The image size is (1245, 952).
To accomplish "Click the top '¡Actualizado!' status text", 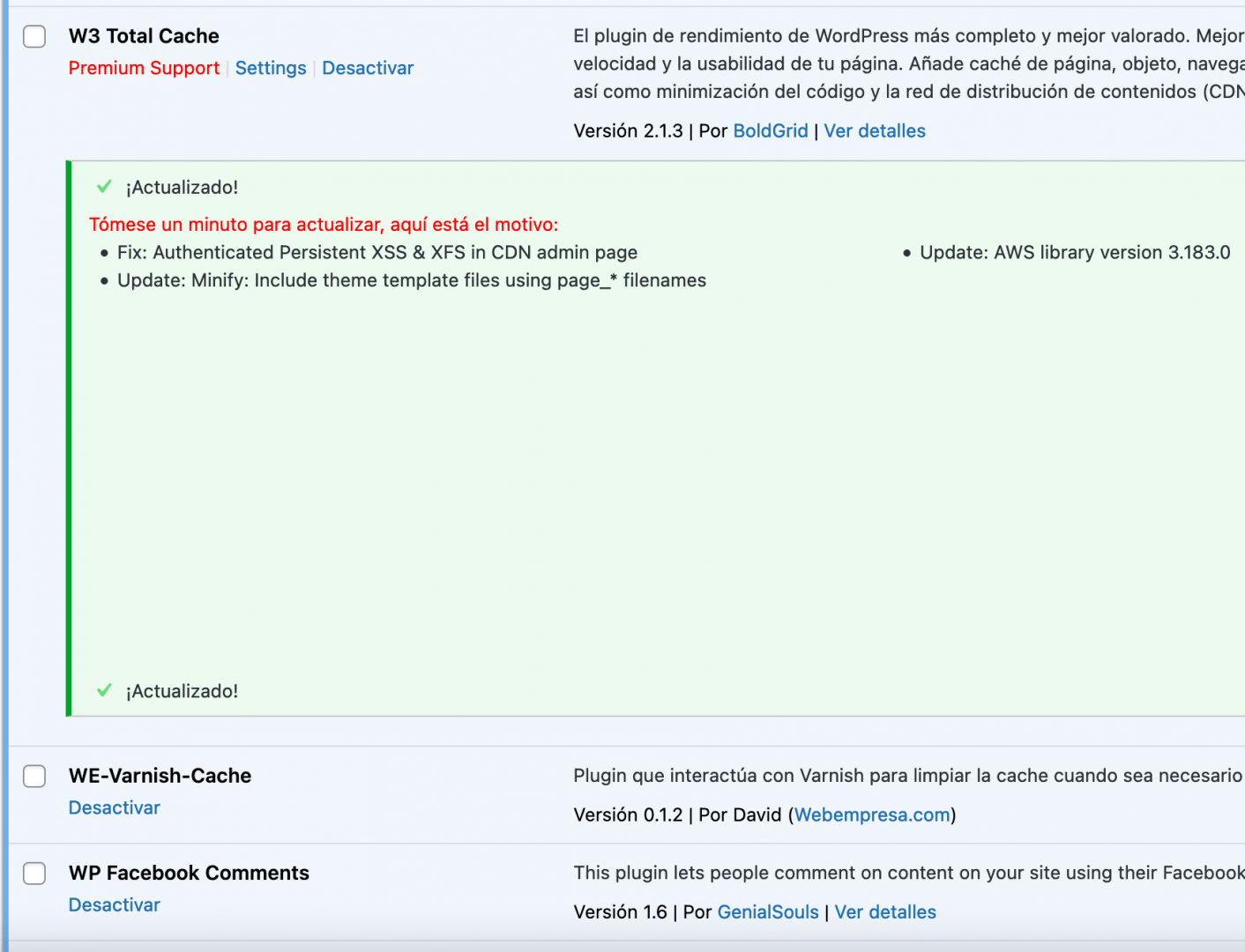I will [182, 187].
